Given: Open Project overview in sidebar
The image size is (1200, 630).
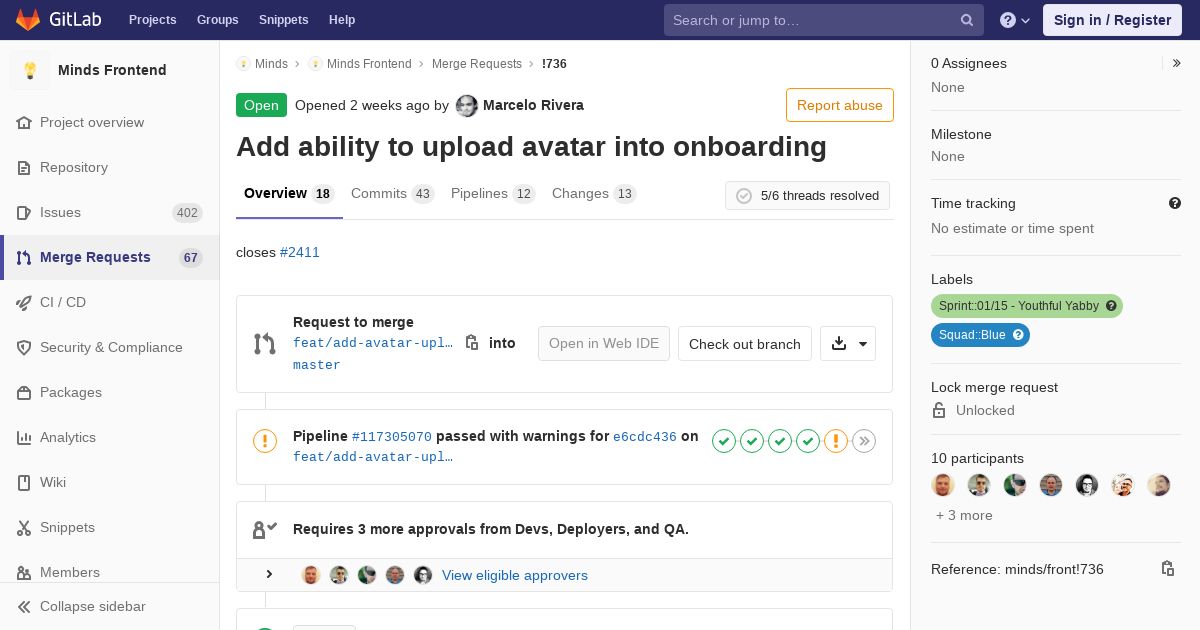Looking at the screenshot, I should [x=110, y=122].
